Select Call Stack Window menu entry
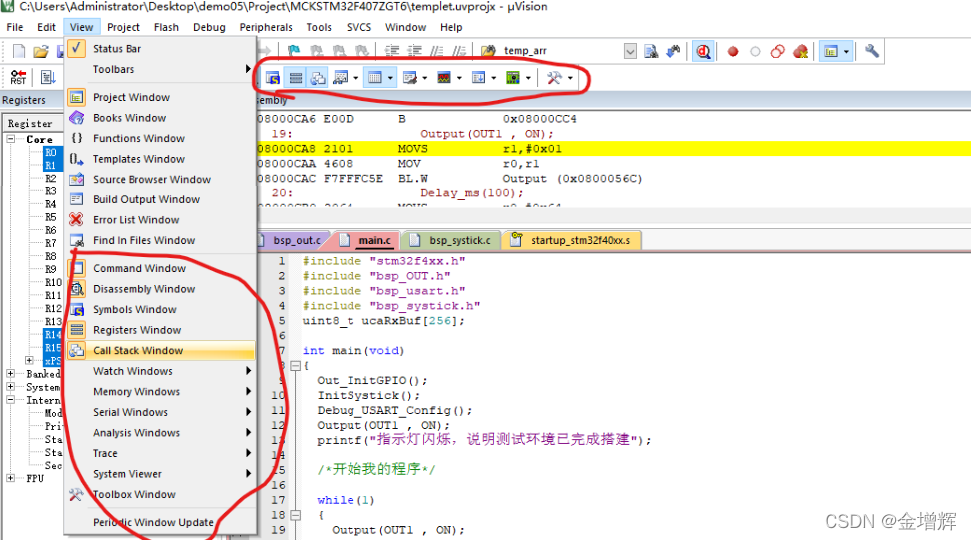The height and width of the screenshot is (540, 971). coord(161,351)
